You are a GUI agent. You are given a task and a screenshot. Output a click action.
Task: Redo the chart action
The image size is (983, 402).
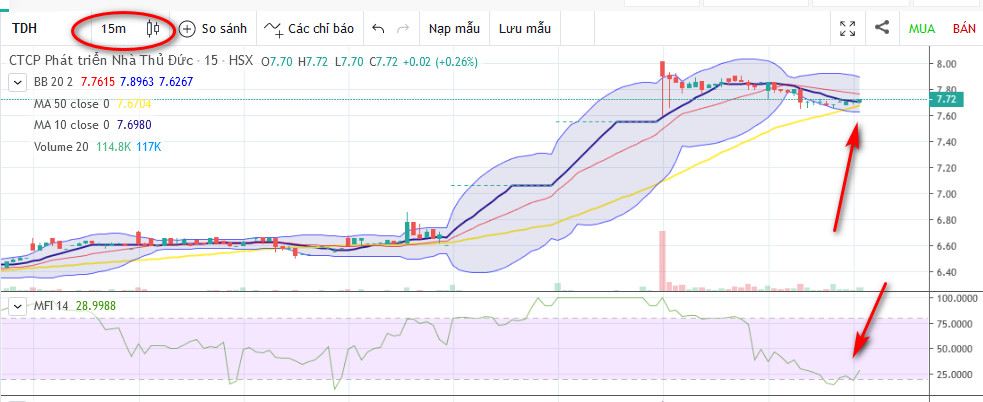(404, 28)
